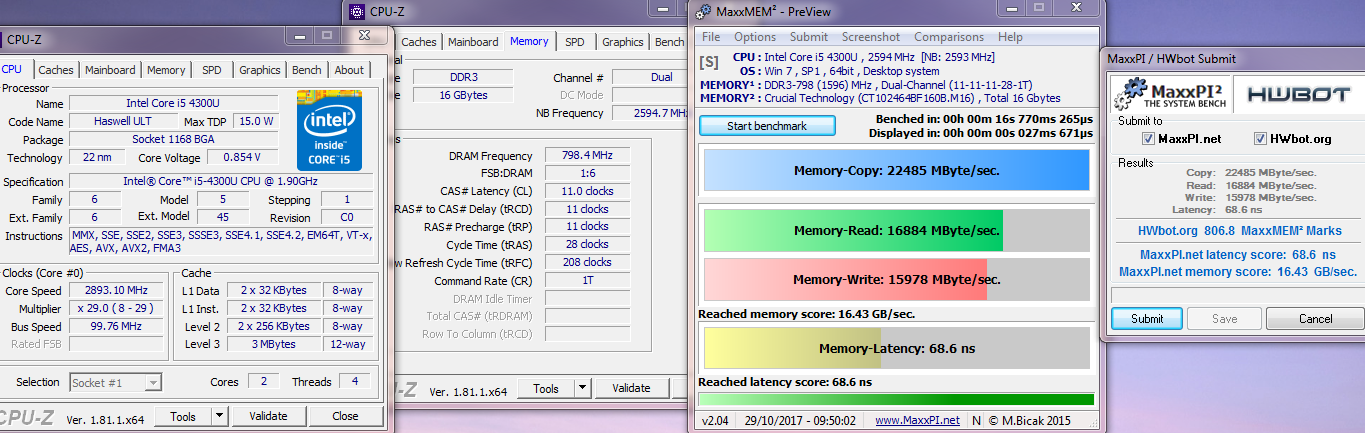Open the Memory tab in left CPU-Z
Viewport: 1365px width, 433px height.
[166, 70]
